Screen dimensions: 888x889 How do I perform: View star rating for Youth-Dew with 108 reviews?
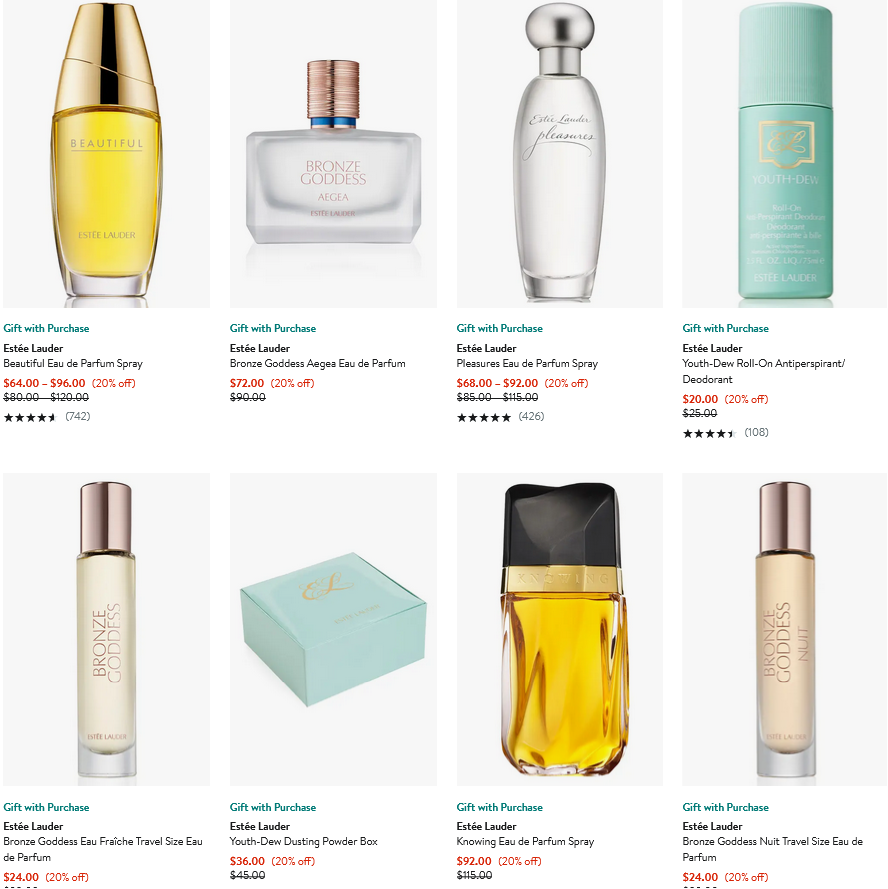point(709,433)
